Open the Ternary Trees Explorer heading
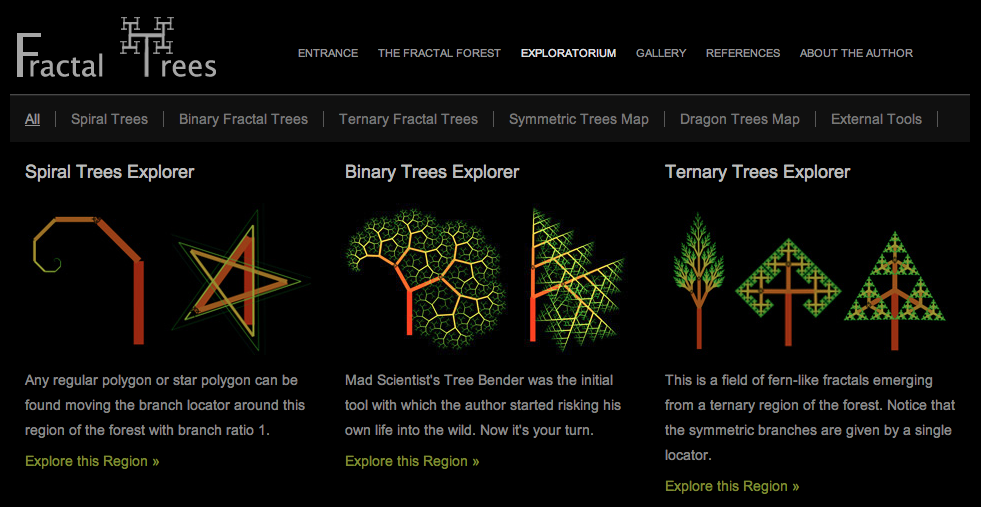This screenshot has height=507, width=981. pos(758,172)
